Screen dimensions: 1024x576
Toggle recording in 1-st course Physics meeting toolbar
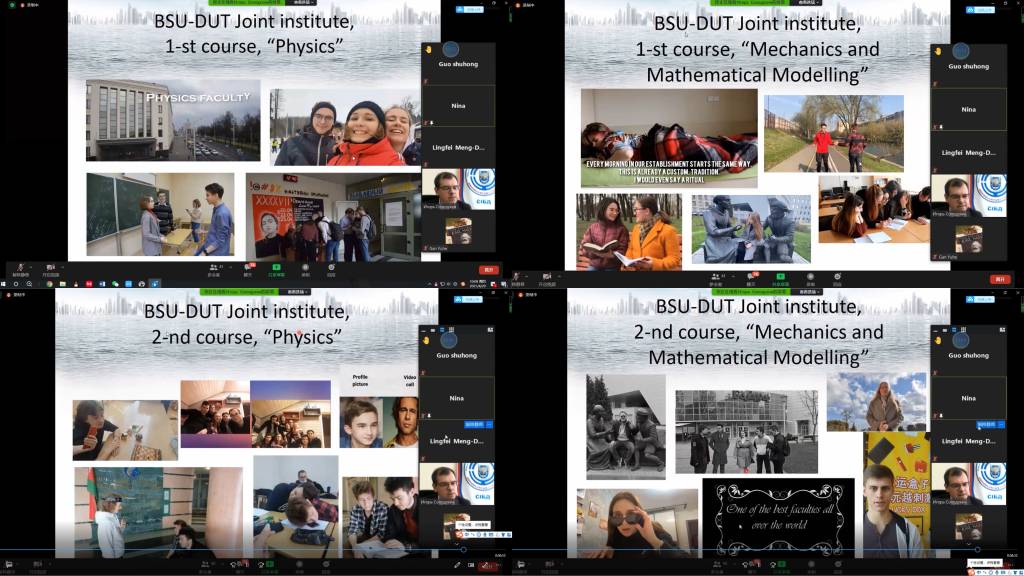(x=306, y=269)
